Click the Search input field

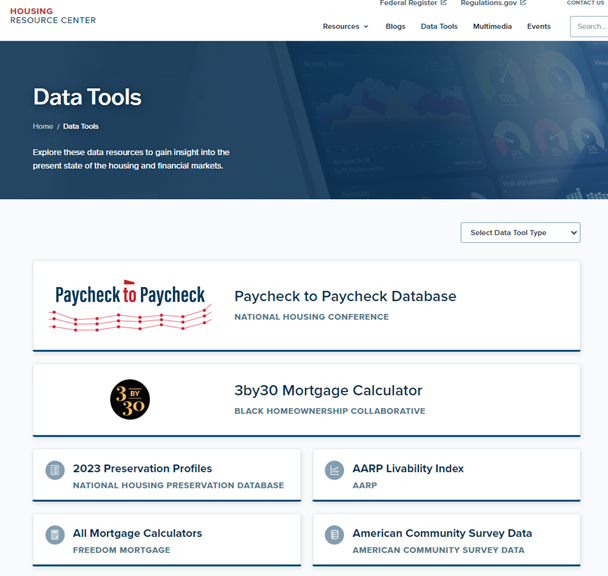pyautogui.click(x=589, y=26)
